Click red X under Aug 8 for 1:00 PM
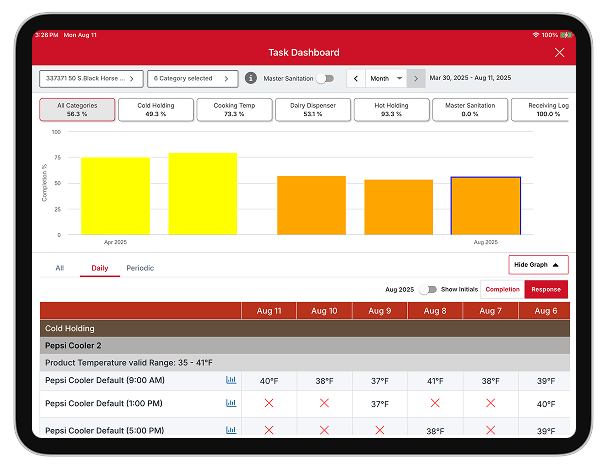The image size is (607, 470). (435, 403)
